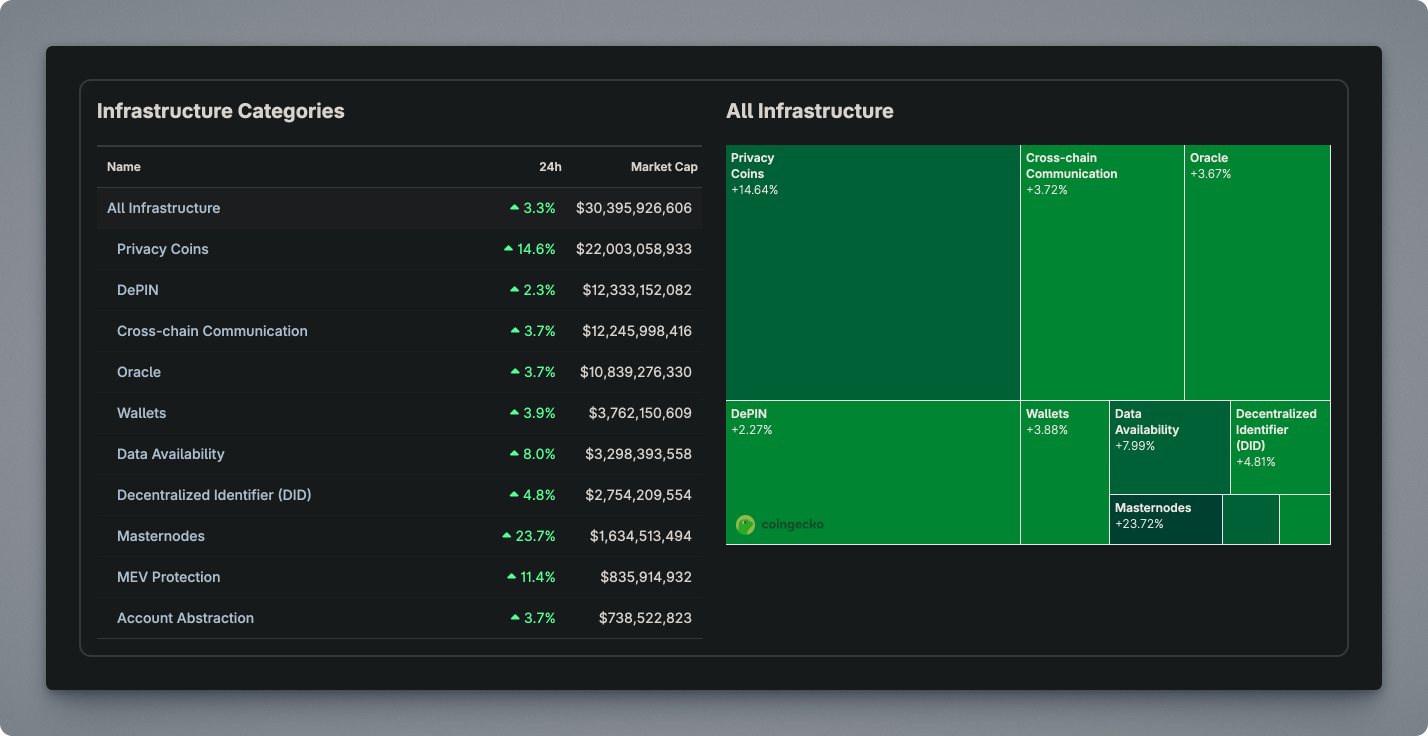1428x736 pixels.
Task: Select the Wallets tile in the heatmap
Action: click(1063, 470)
